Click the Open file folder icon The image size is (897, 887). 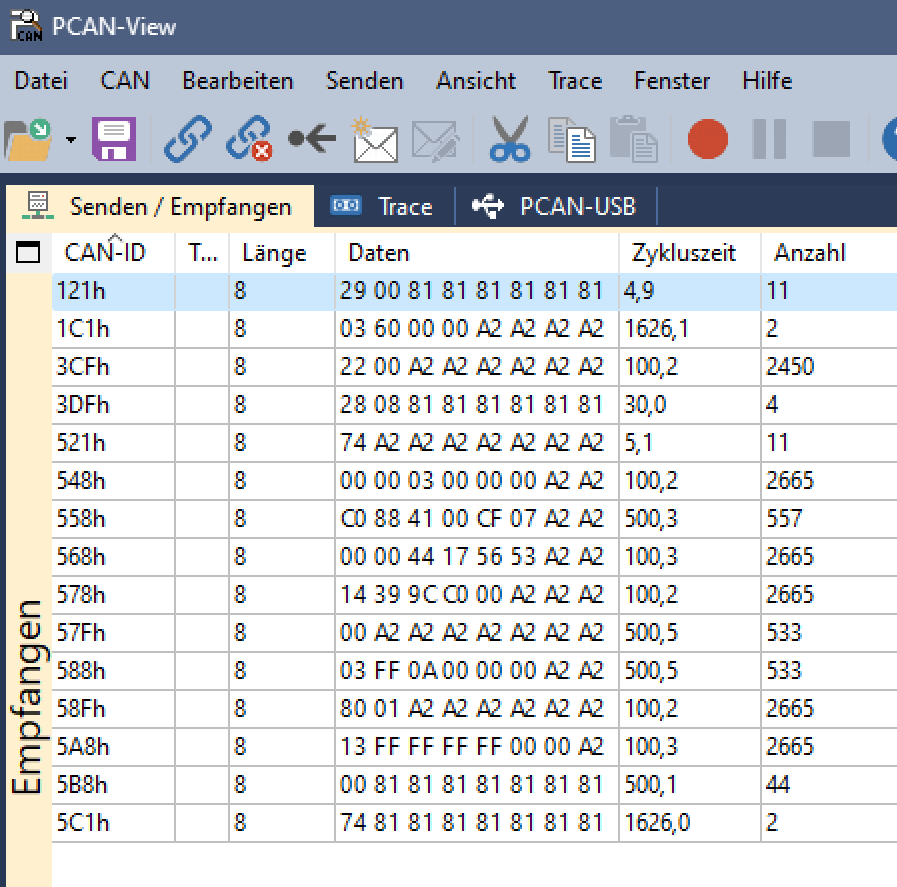pos(28,139)
